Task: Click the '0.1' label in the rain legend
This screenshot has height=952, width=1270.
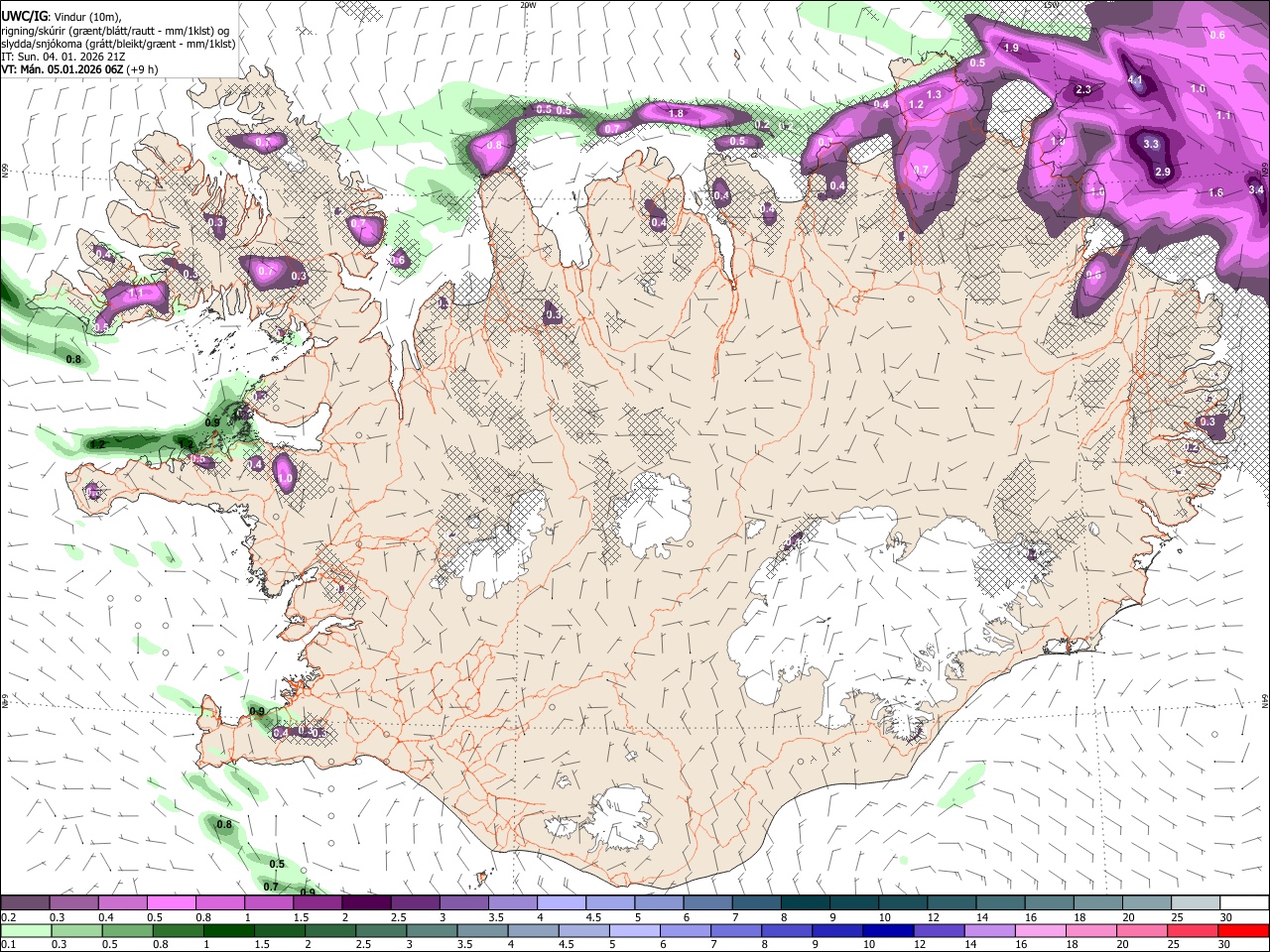Action: [x=8, y=945]
